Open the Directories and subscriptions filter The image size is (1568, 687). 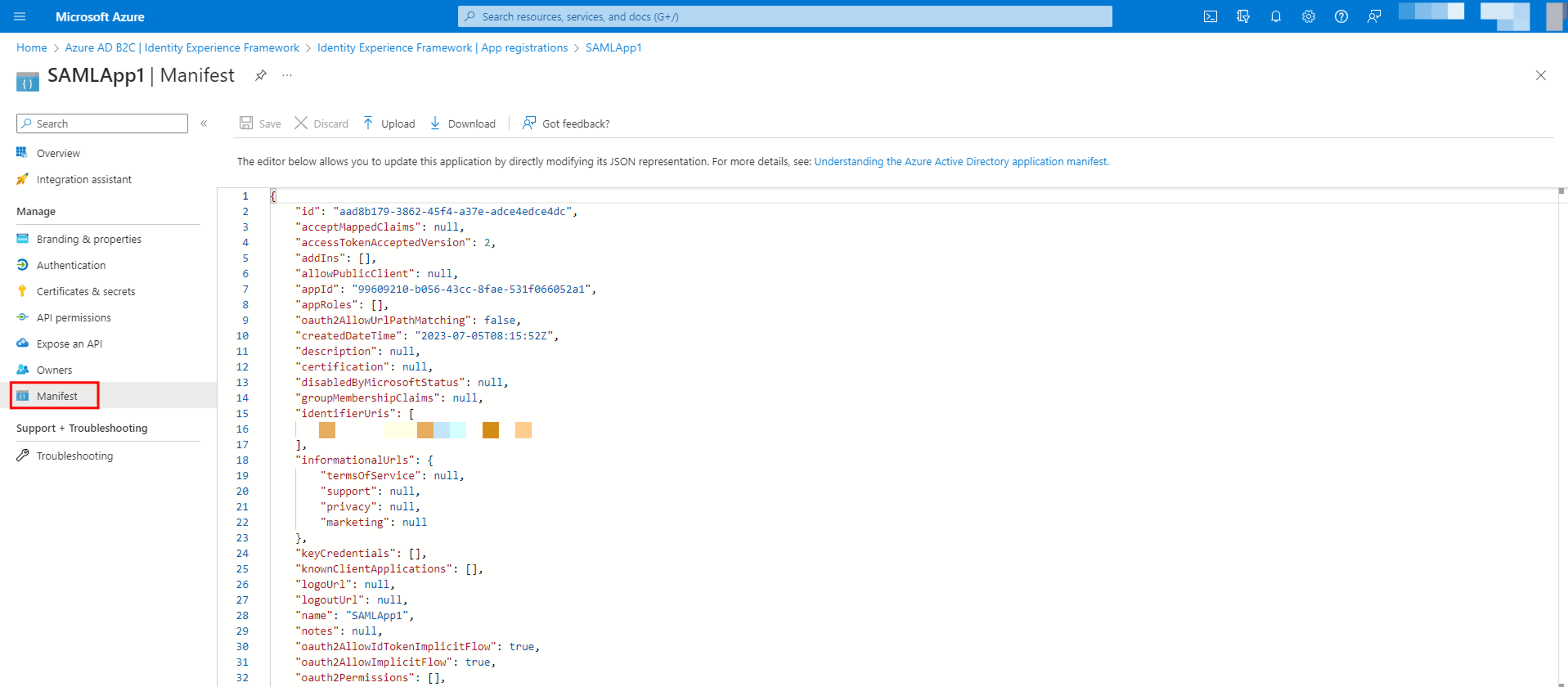1243,16
